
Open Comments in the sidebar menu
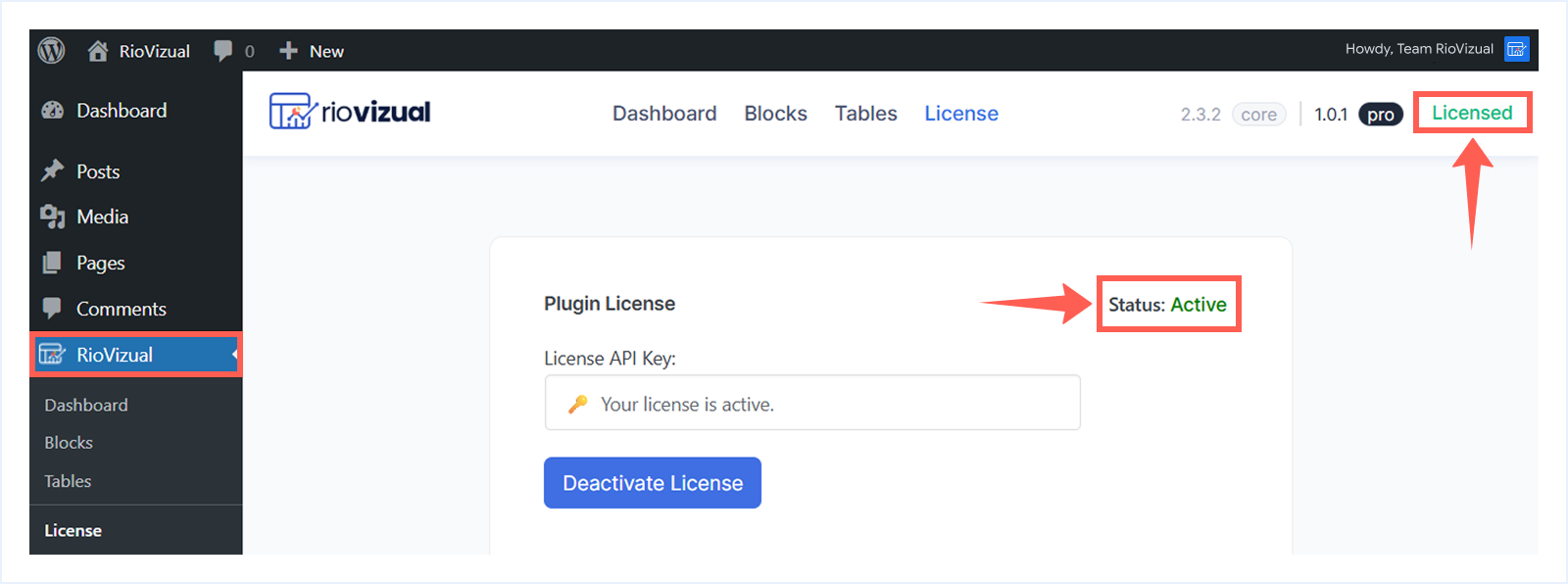(121, 309)
